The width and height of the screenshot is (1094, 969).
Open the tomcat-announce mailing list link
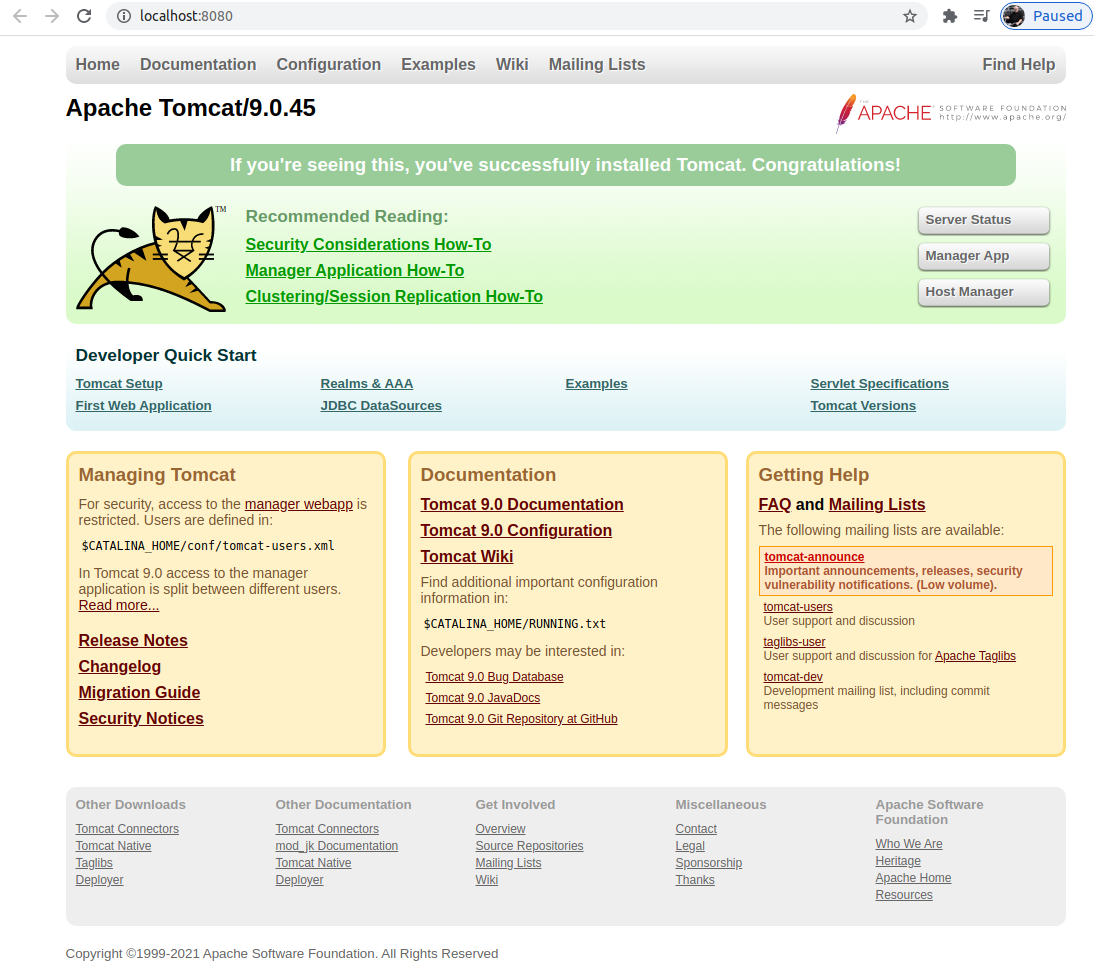click(x=814, y=557)
